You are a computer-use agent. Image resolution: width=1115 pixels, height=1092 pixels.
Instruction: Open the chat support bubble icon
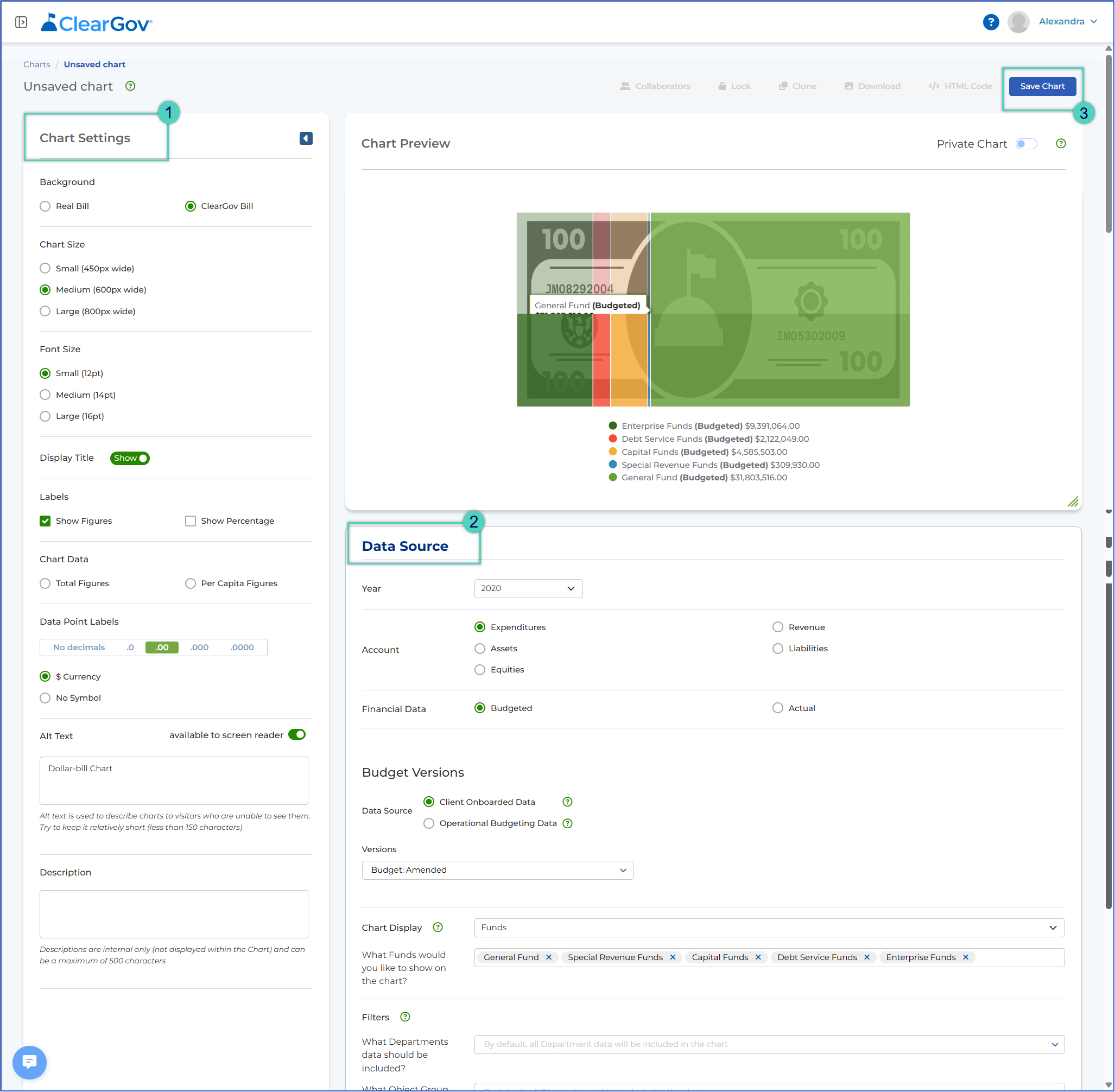coord(29,1062)
